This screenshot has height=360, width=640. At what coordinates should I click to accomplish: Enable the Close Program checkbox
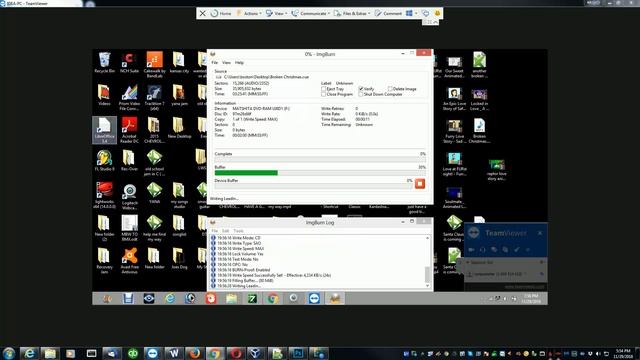click(x=324, y=94)
